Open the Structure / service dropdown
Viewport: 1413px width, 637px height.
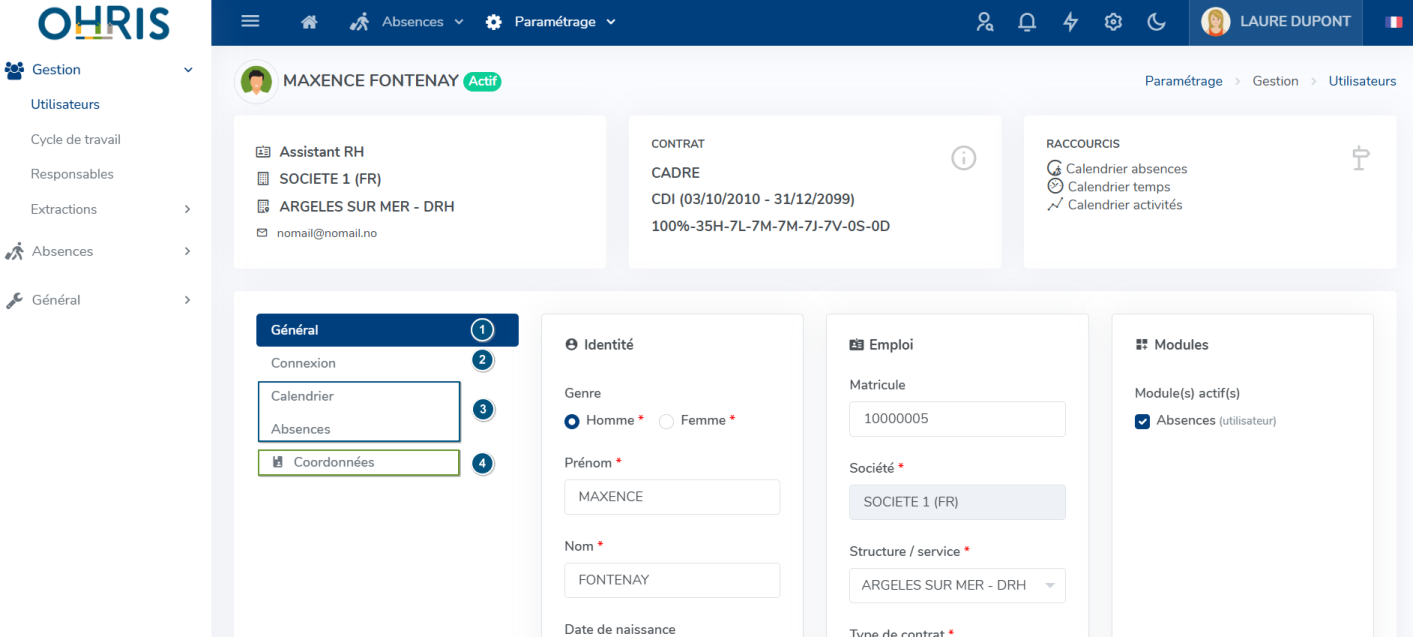[957, 585]
